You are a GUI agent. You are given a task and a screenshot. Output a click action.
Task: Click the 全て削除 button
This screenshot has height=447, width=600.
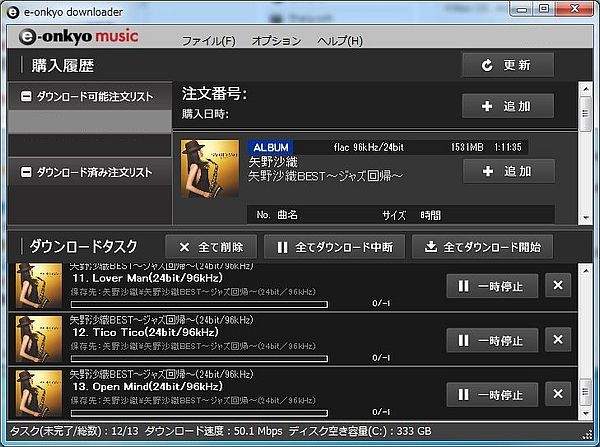tap(211, 247)
